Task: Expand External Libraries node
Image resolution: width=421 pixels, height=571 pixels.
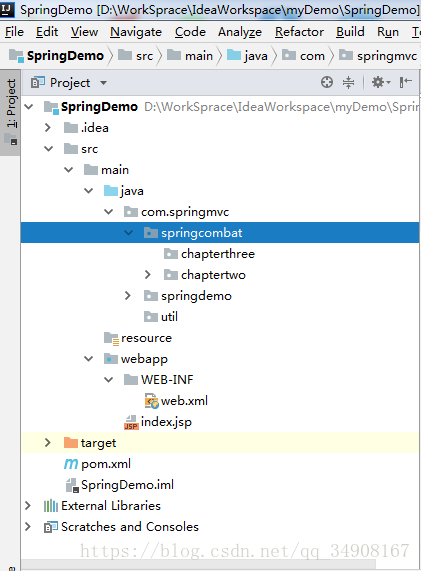Action: pos(28,506)
